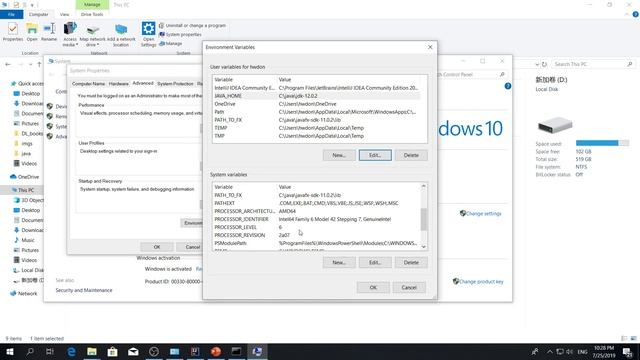Select the Computer Name tab in System Properties
Image resolution: width=640 pixels, height=360 pixels.
tap(88, 84)
